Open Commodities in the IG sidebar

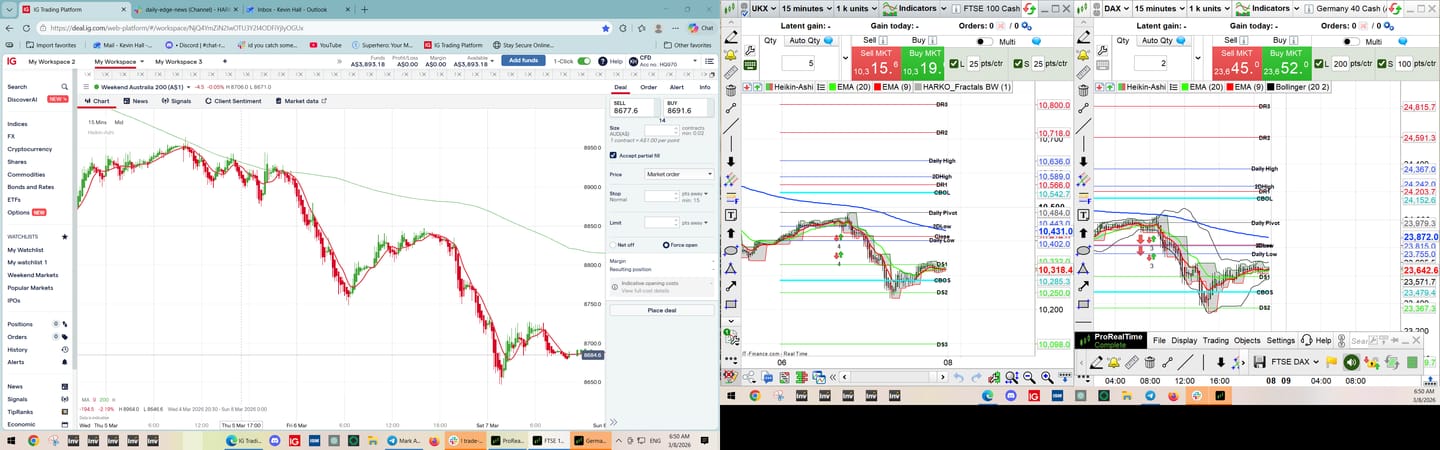click(26, 174)
